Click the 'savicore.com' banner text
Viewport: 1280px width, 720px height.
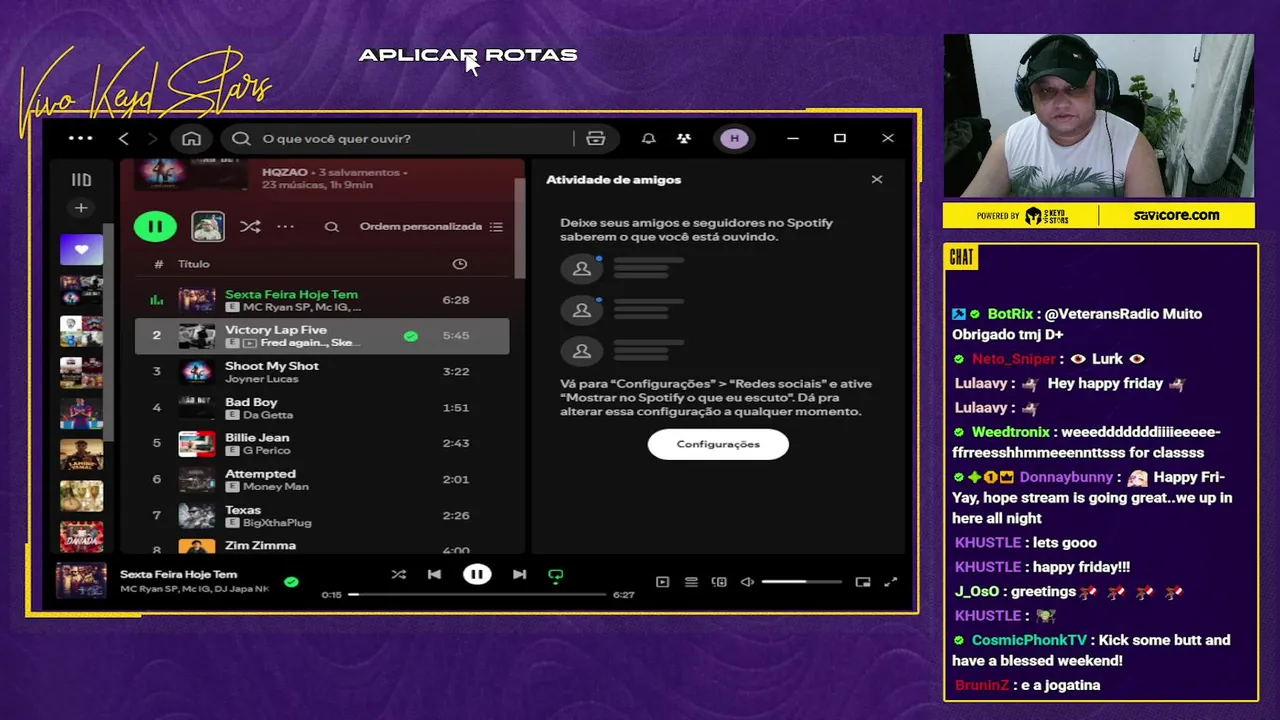[1177, 215]
